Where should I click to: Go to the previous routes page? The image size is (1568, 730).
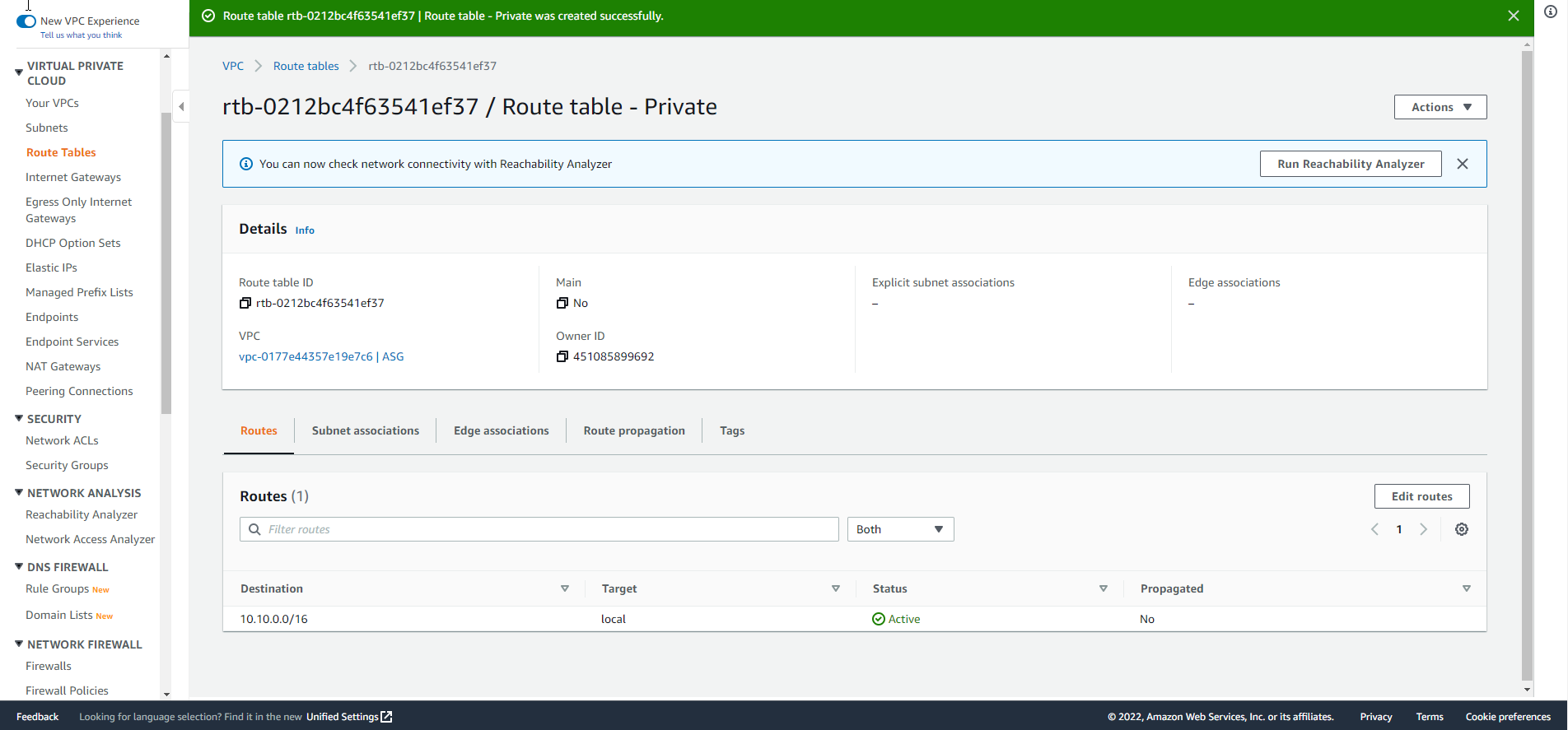pos(1374,529)
